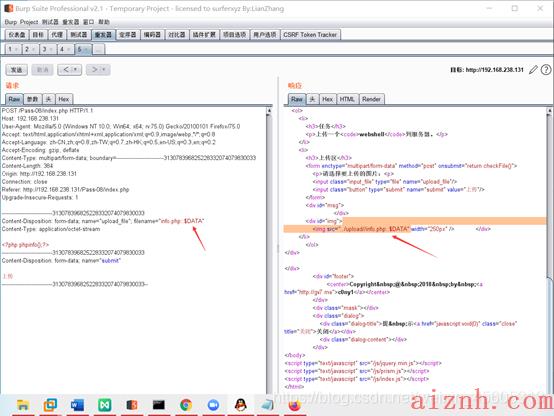Image resolution: width=554 pixels, height=416 pixels.
Task: Open Microsoft Word from the taskbar
Action: (77, 405)
